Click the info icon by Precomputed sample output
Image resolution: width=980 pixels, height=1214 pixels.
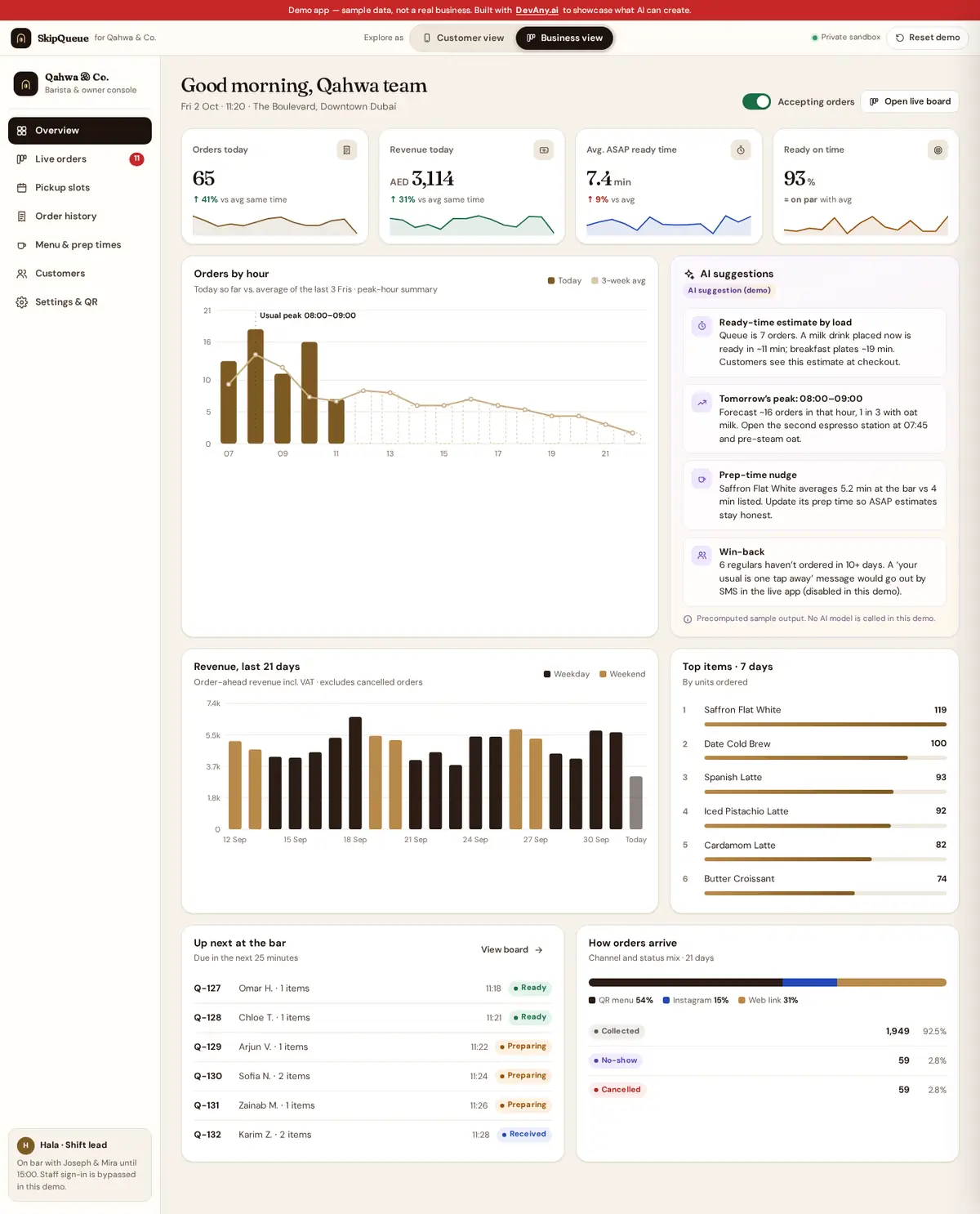(x=688, y=619)
